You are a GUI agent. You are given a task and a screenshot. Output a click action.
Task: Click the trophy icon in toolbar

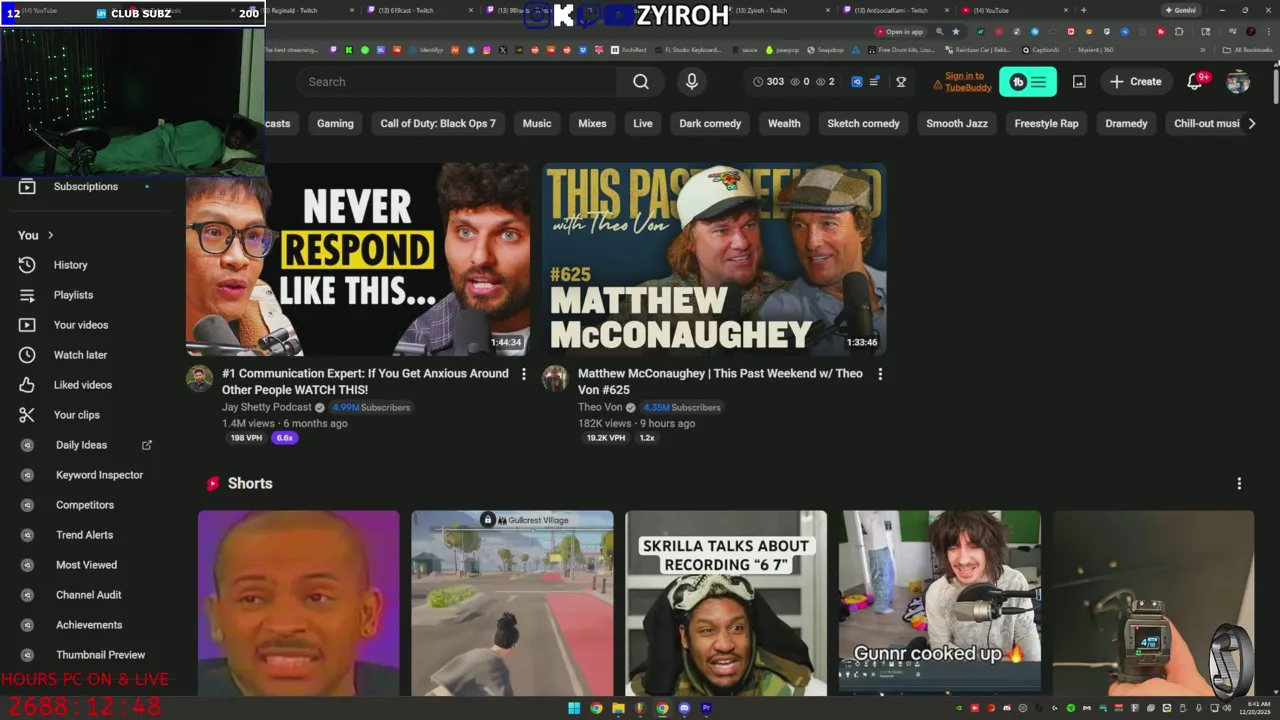(901, 82)
